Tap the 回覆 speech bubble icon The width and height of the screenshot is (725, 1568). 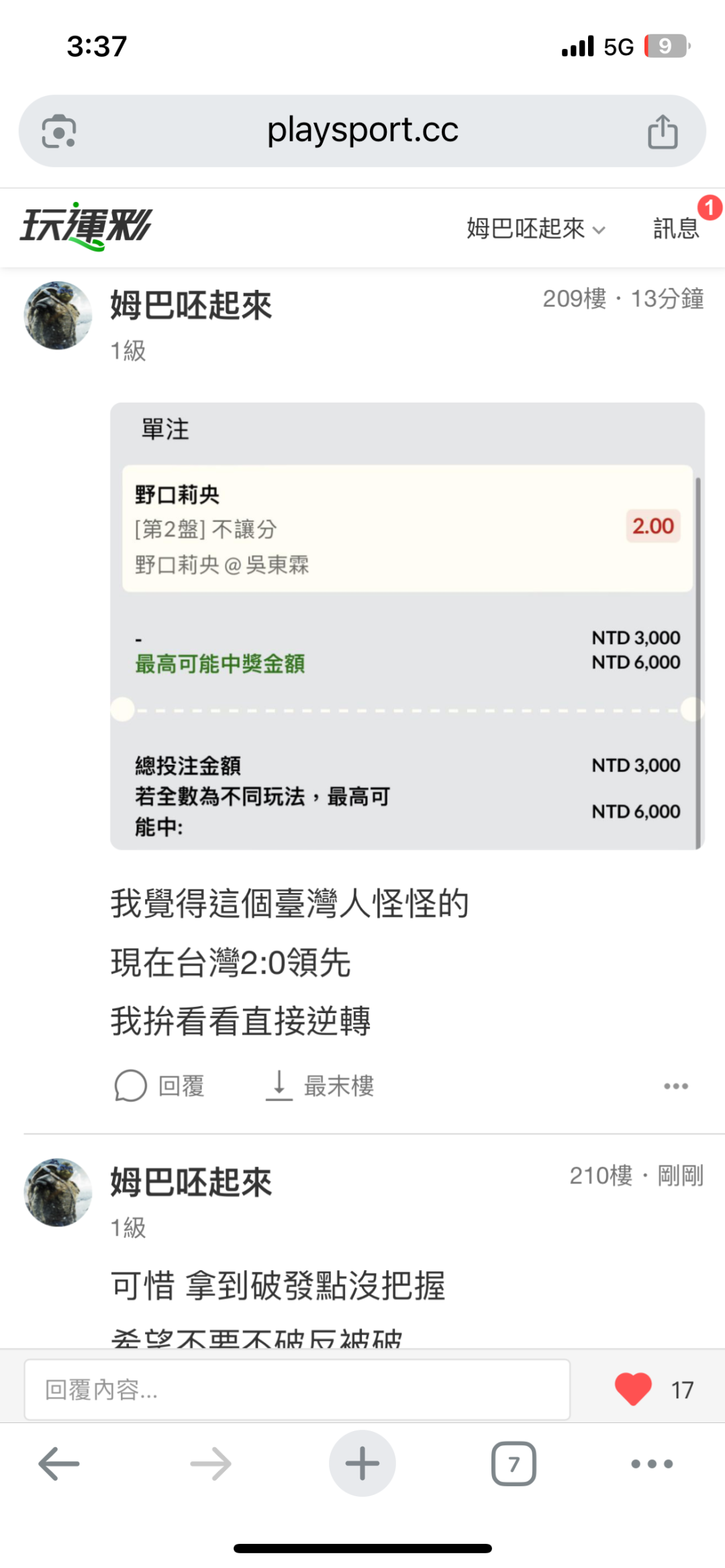[x=130, y=1086]
